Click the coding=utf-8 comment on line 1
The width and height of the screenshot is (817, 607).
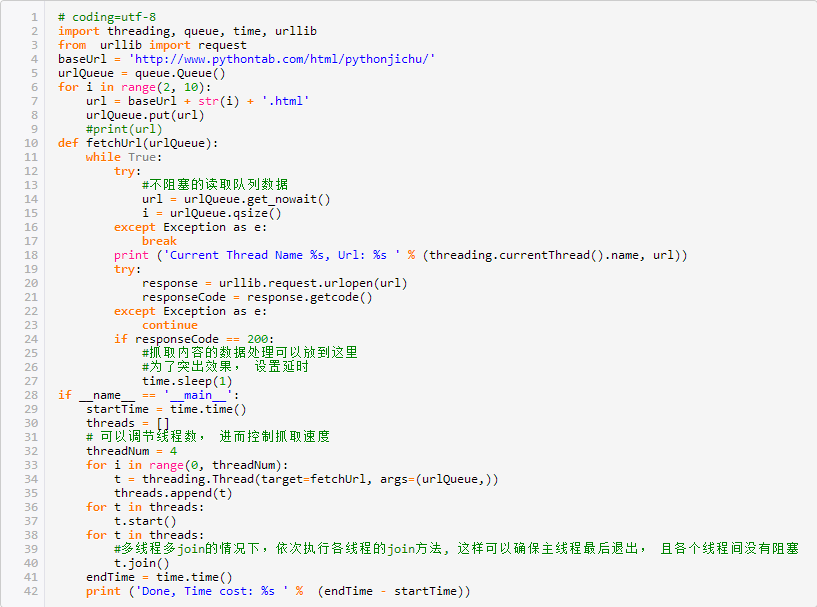[107, 17]
